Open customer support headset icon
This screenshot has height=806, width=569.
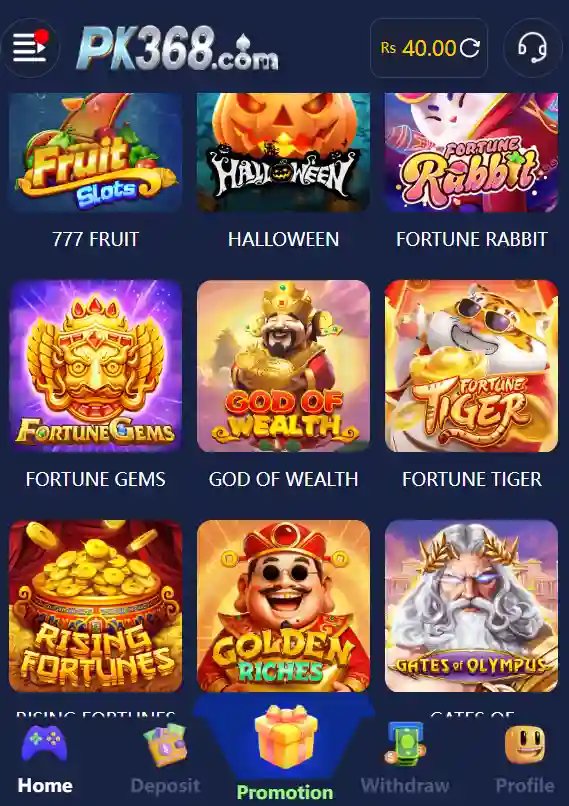click(x=532, y=48)
